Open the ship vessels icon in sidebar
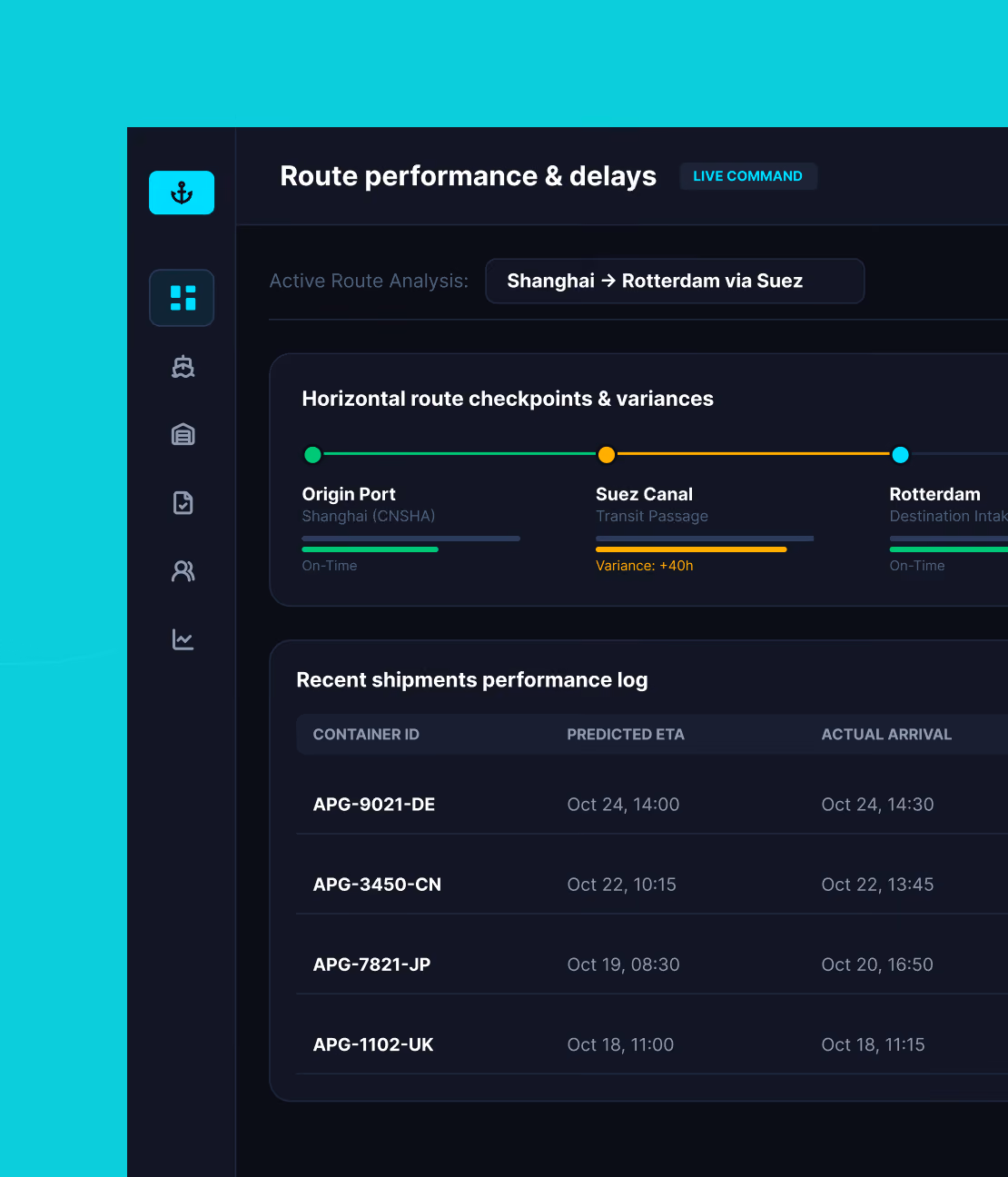Image resolution: width=1008 pixels, height=1177 pixels. tap(183, 366)
